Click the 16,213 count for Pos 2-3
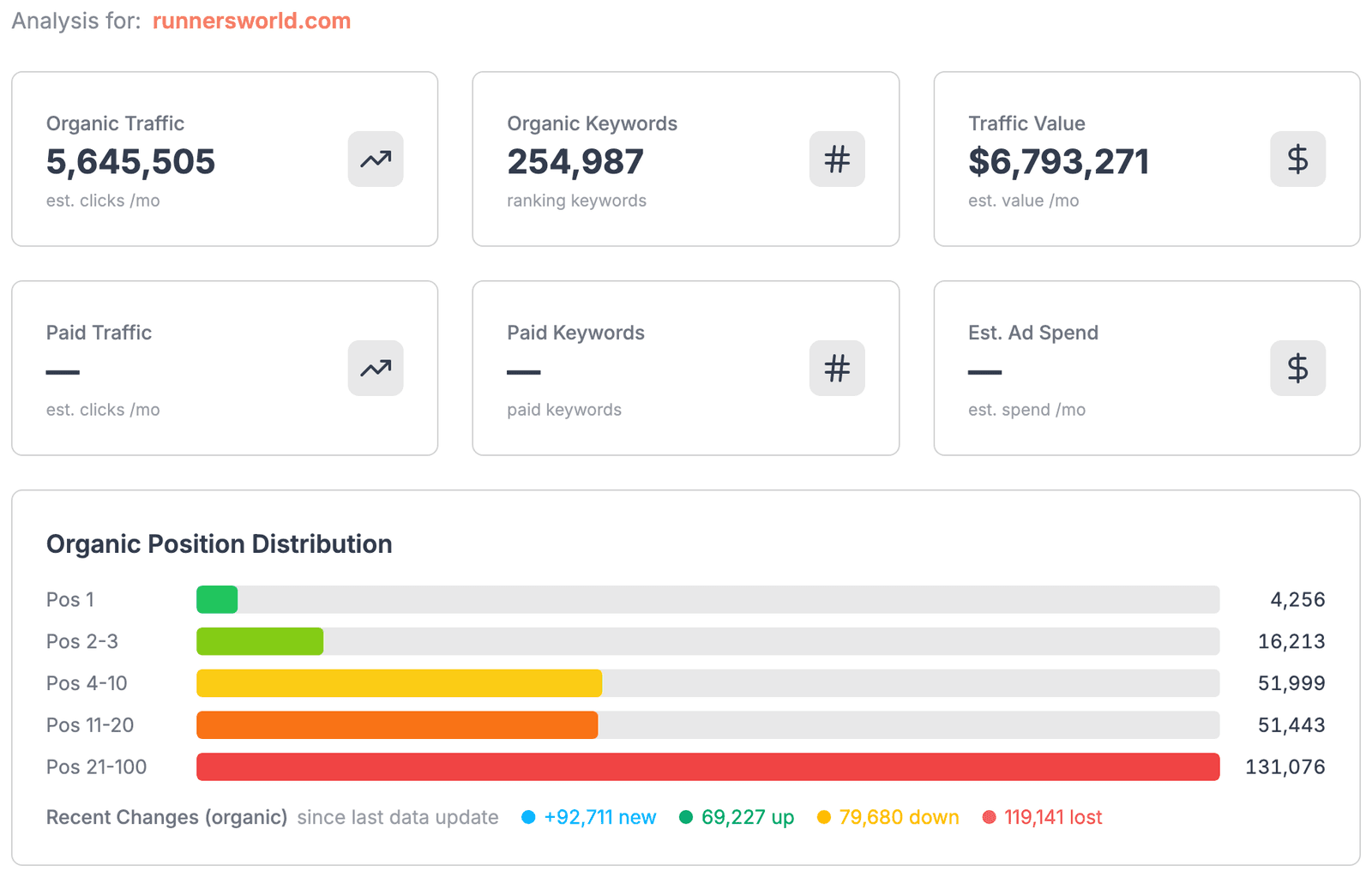1372x877 pixels. [x=1291, y=641]
